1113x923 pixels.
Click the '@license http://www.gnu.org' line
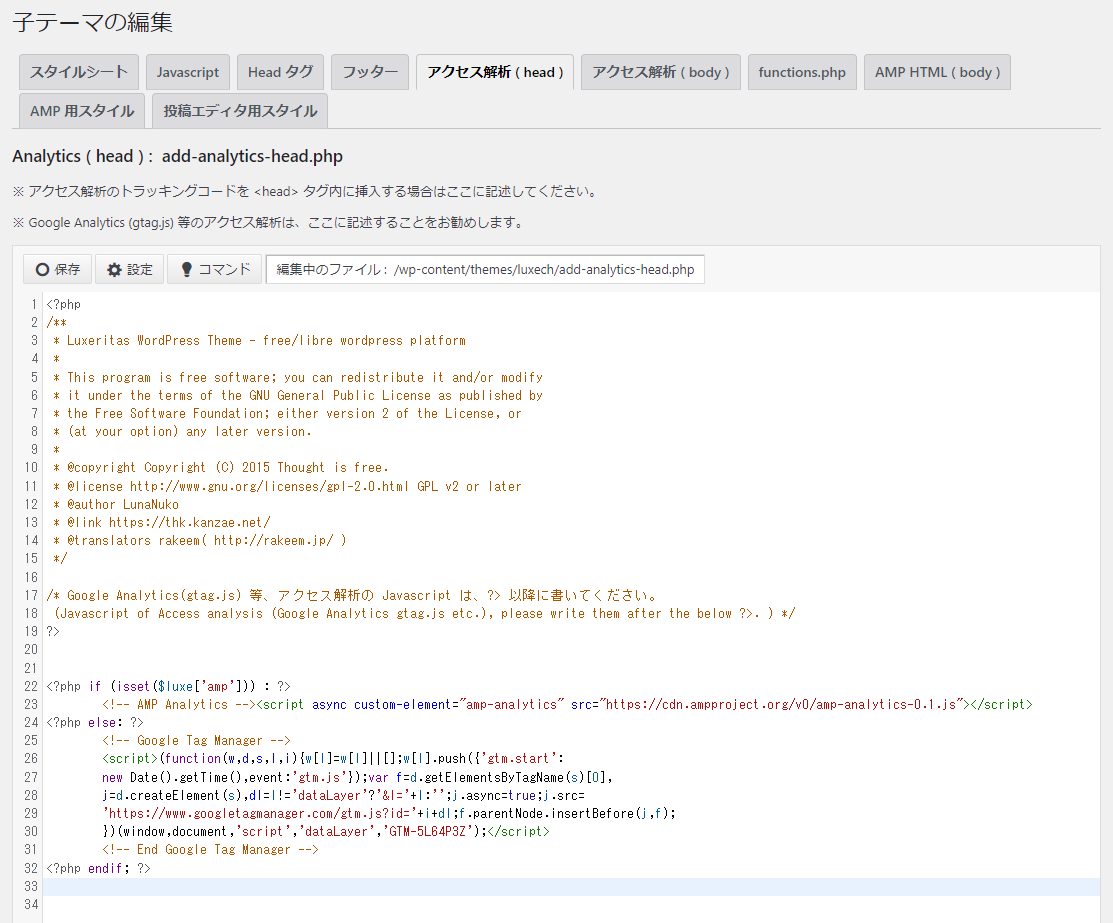287,486
